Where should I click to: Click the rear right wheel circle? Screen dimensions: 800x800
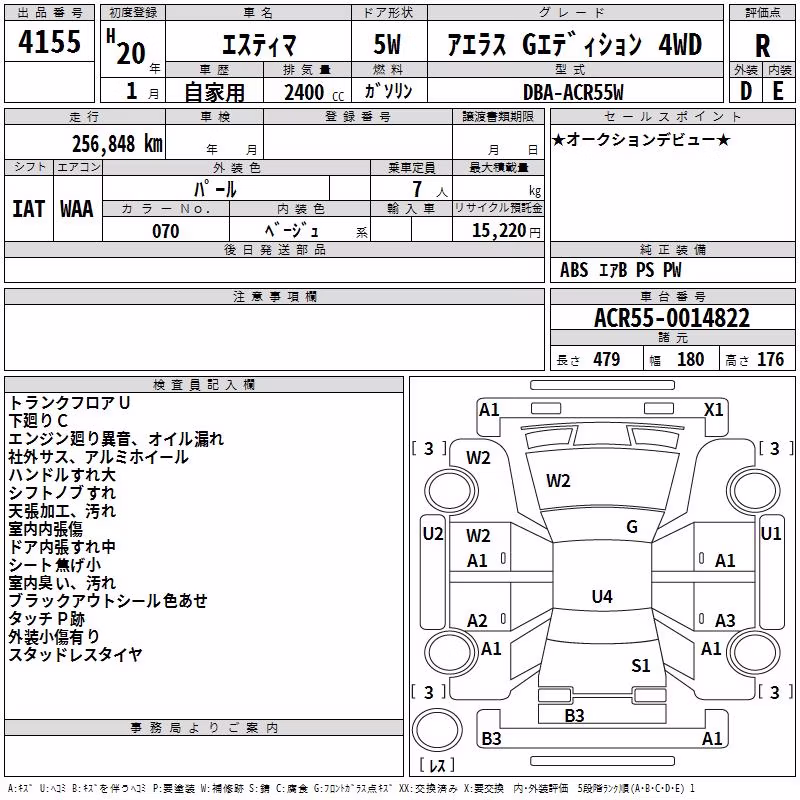click(753, 652)
